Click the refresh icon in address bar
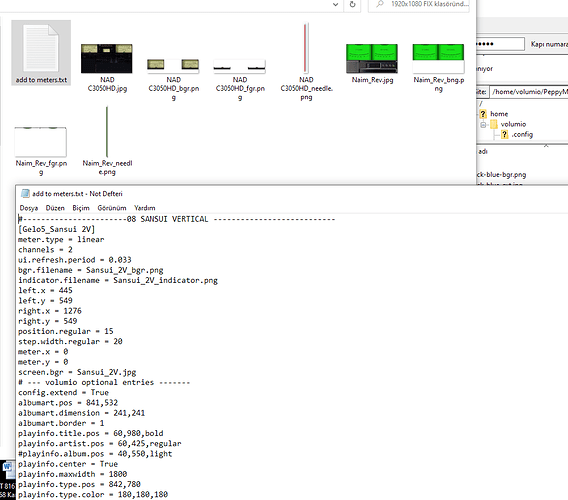 click(352, 5)
